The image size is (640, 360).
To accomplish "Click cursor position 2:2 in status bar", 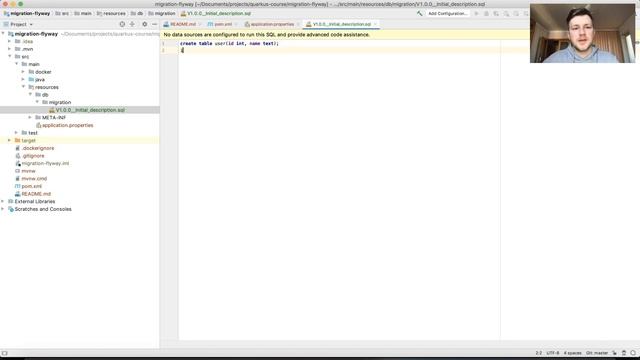I will pos(539,353).
